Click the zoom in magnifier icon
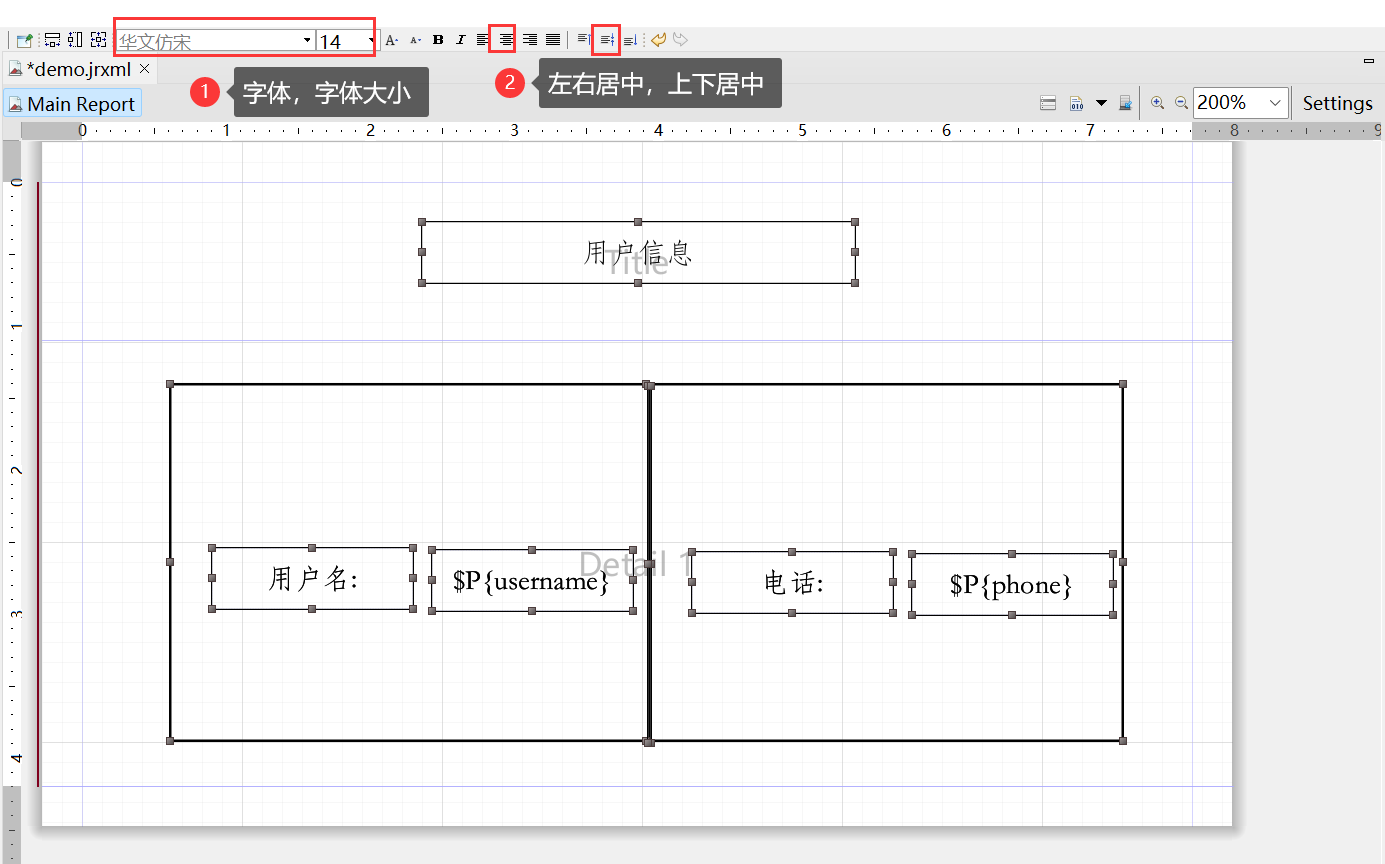This screenshot has width=1385, height=864. tap(1157, 102)
